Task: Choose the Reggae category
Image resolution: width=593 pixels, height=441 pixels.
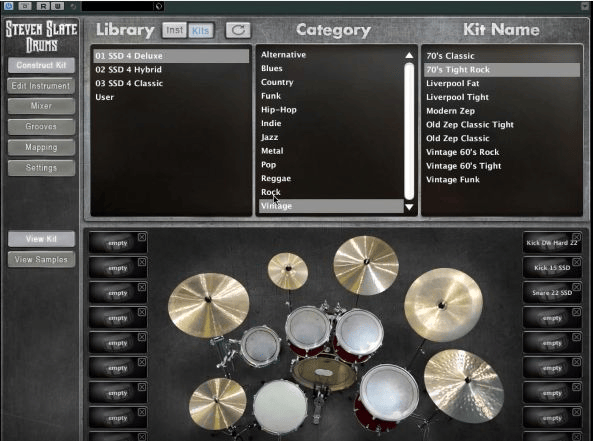Action: (331, 179)
